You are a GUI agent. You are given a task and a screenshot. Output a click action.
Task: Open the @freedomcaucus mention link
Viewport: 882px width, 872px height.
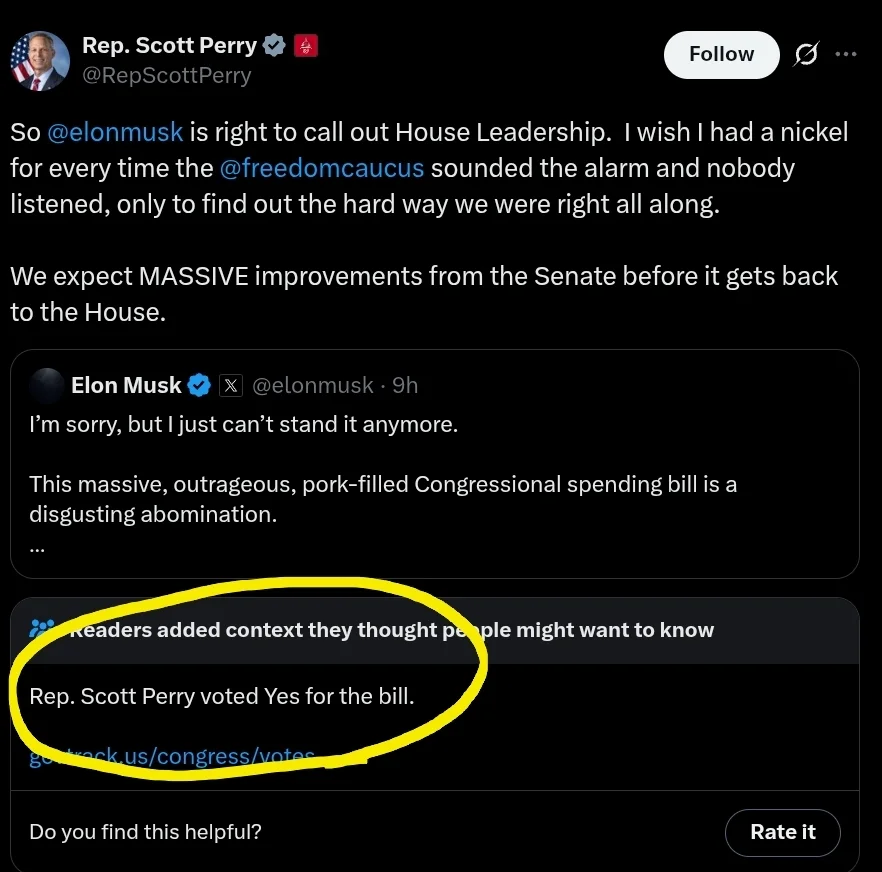321,167
